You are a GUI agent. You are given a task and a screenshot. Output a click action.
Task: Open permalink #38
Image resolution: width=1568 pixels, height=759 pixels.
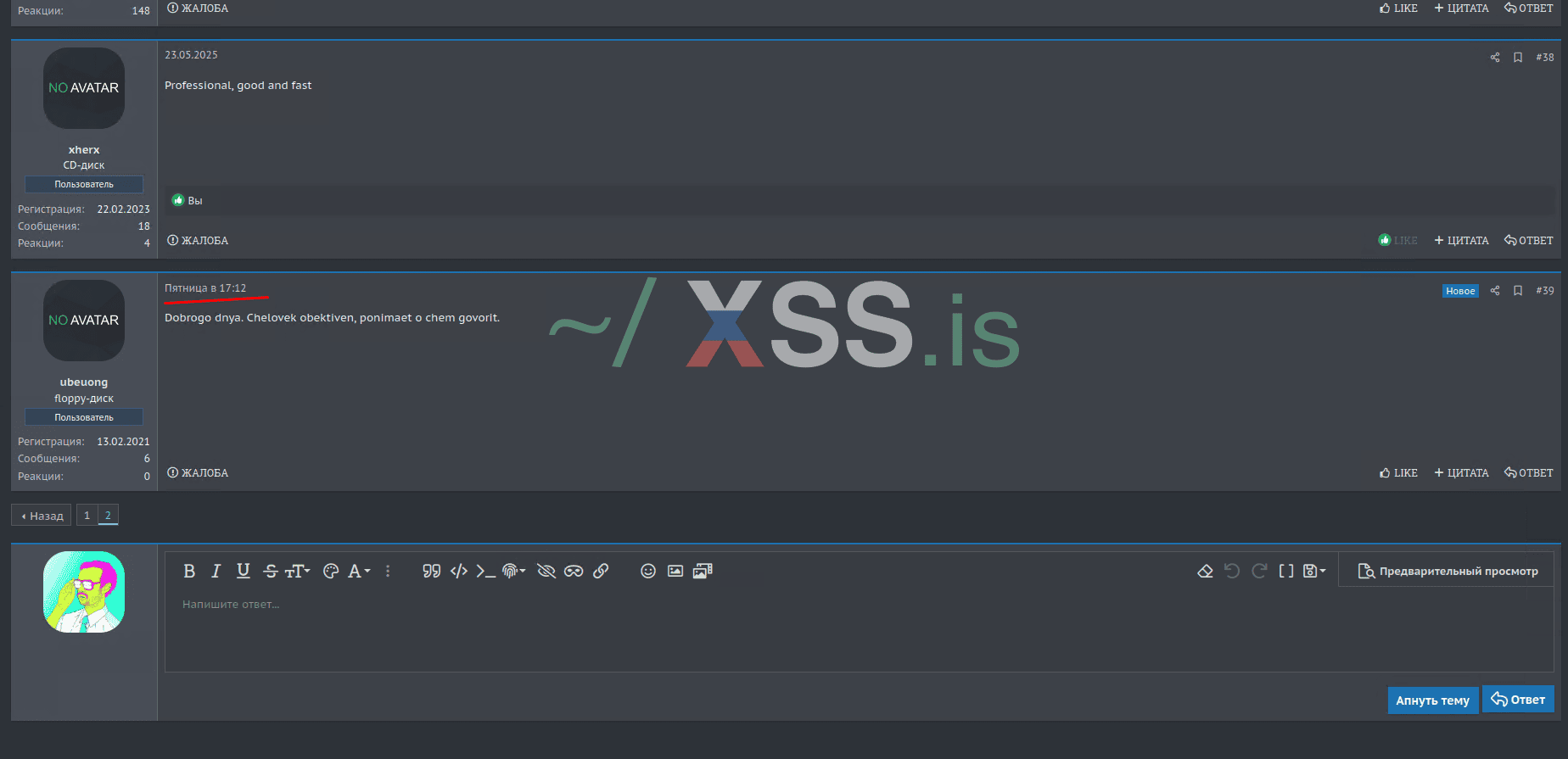coord(1545,58)
